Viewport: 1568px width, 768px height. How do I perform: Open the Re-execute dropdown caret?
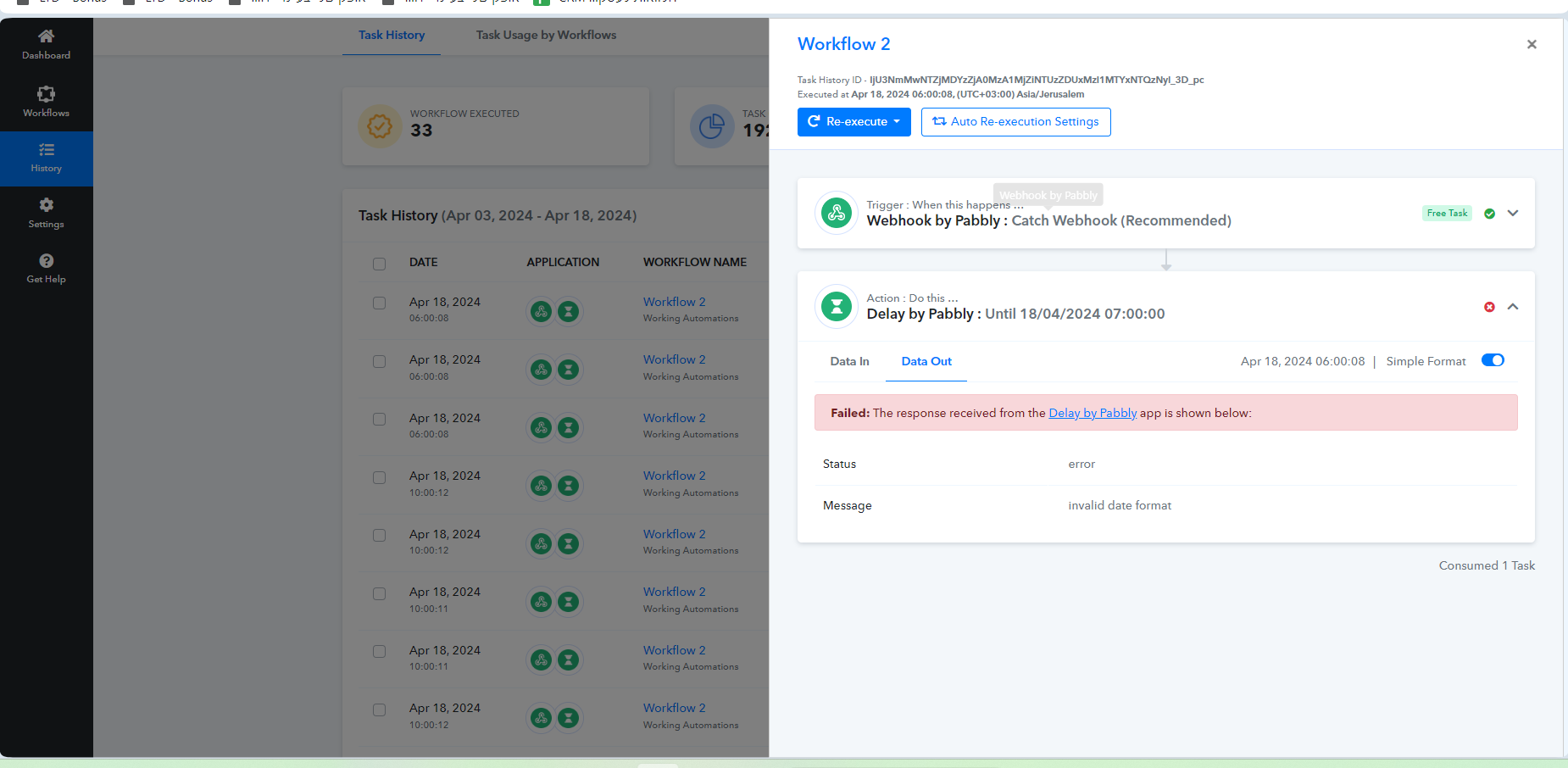click(897, 121)
